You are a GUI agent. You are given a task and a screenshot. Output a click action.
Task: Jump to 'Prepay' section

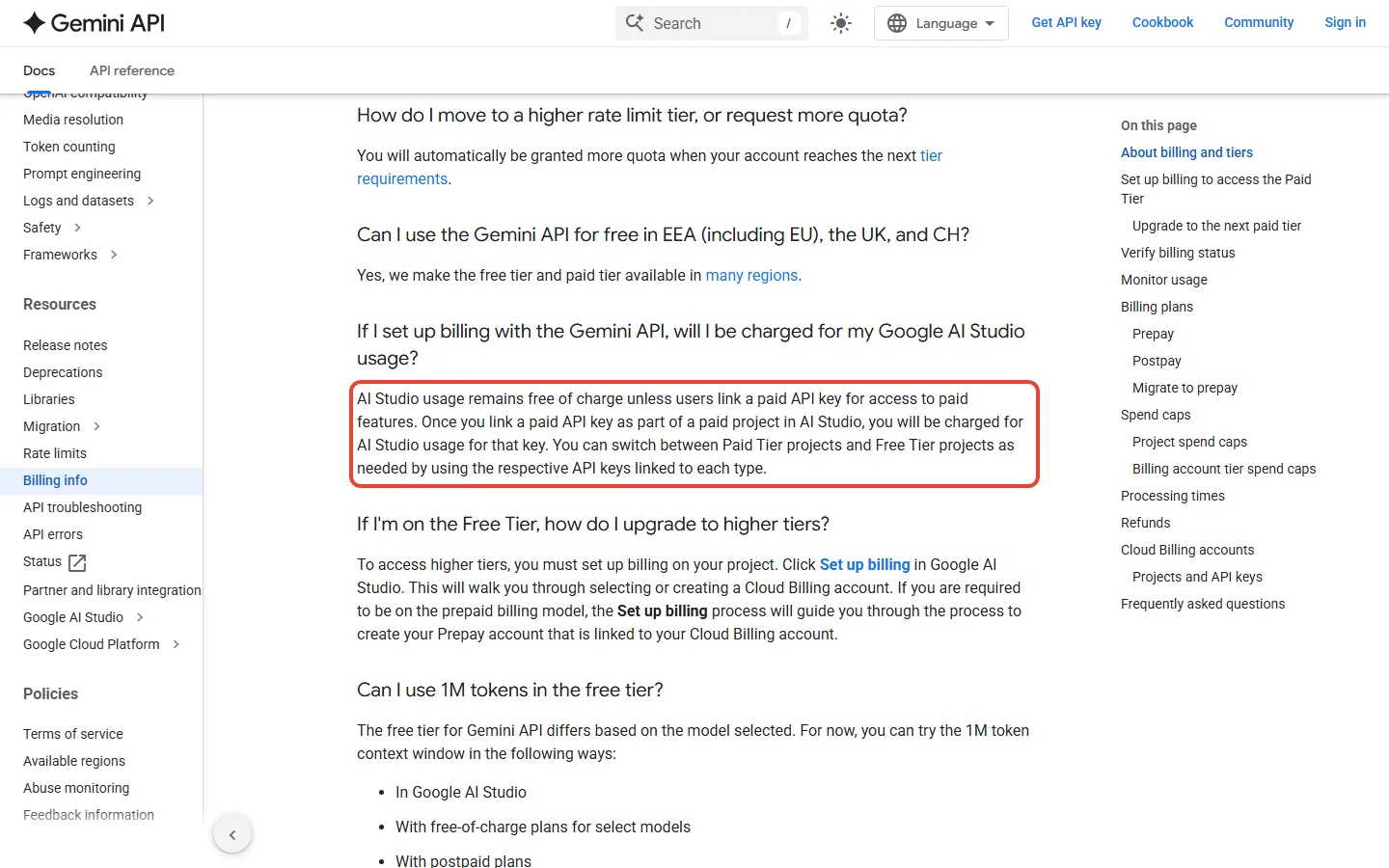click(x=1153, y=334)
